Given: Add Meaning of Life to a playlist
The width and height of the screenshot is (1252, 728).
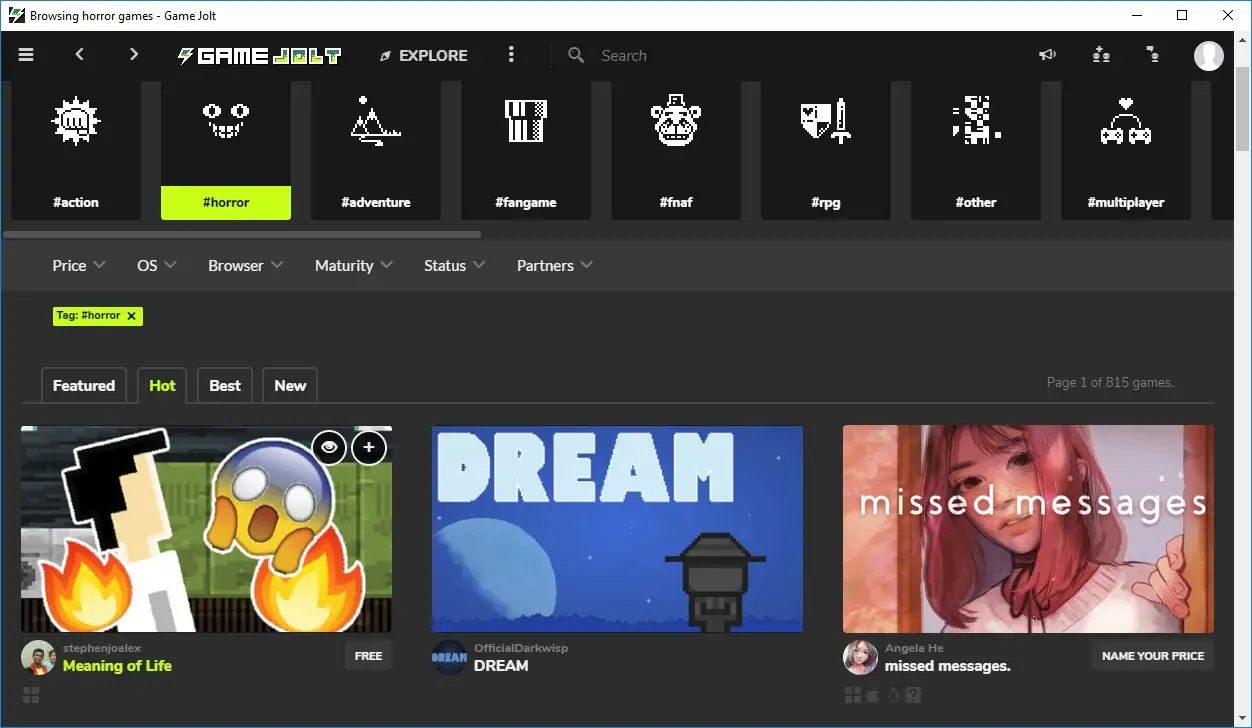Looking at the screenshot, I should tap(369, 447).
